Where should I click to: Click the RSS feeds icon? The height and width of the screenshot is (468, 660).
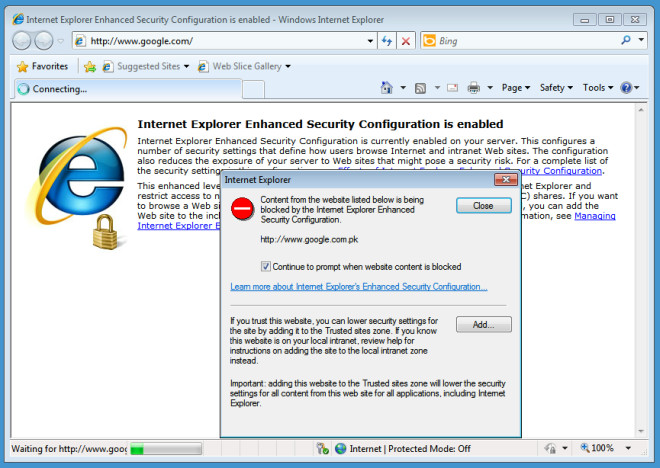point(420,88)
